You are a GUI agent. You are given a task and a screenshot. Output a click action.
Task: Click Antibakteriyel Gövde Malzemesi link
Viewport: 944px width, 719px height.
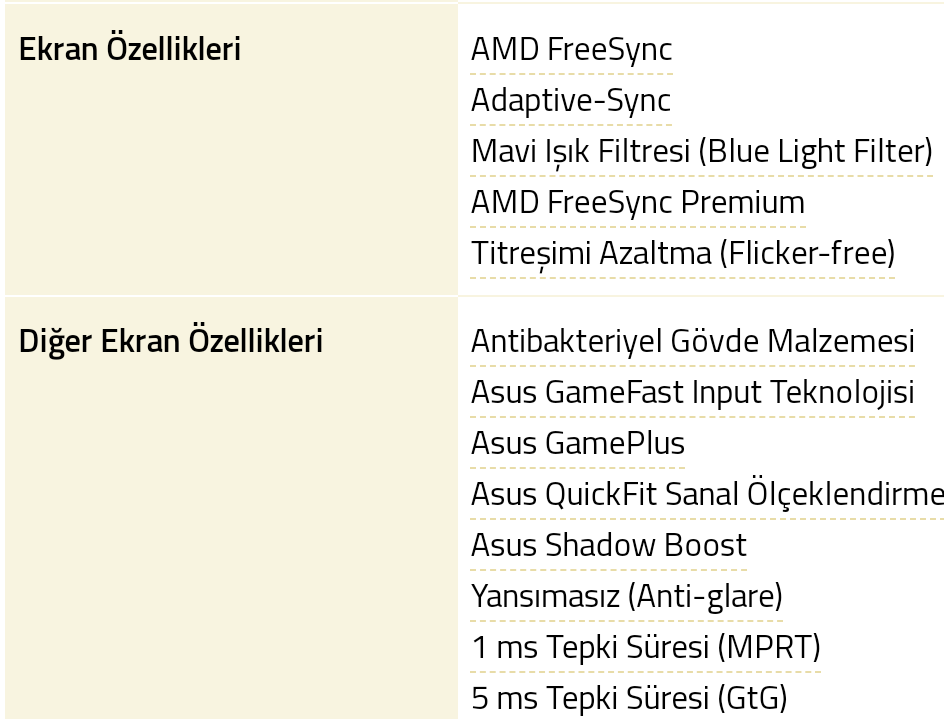(x=692, y=341)
